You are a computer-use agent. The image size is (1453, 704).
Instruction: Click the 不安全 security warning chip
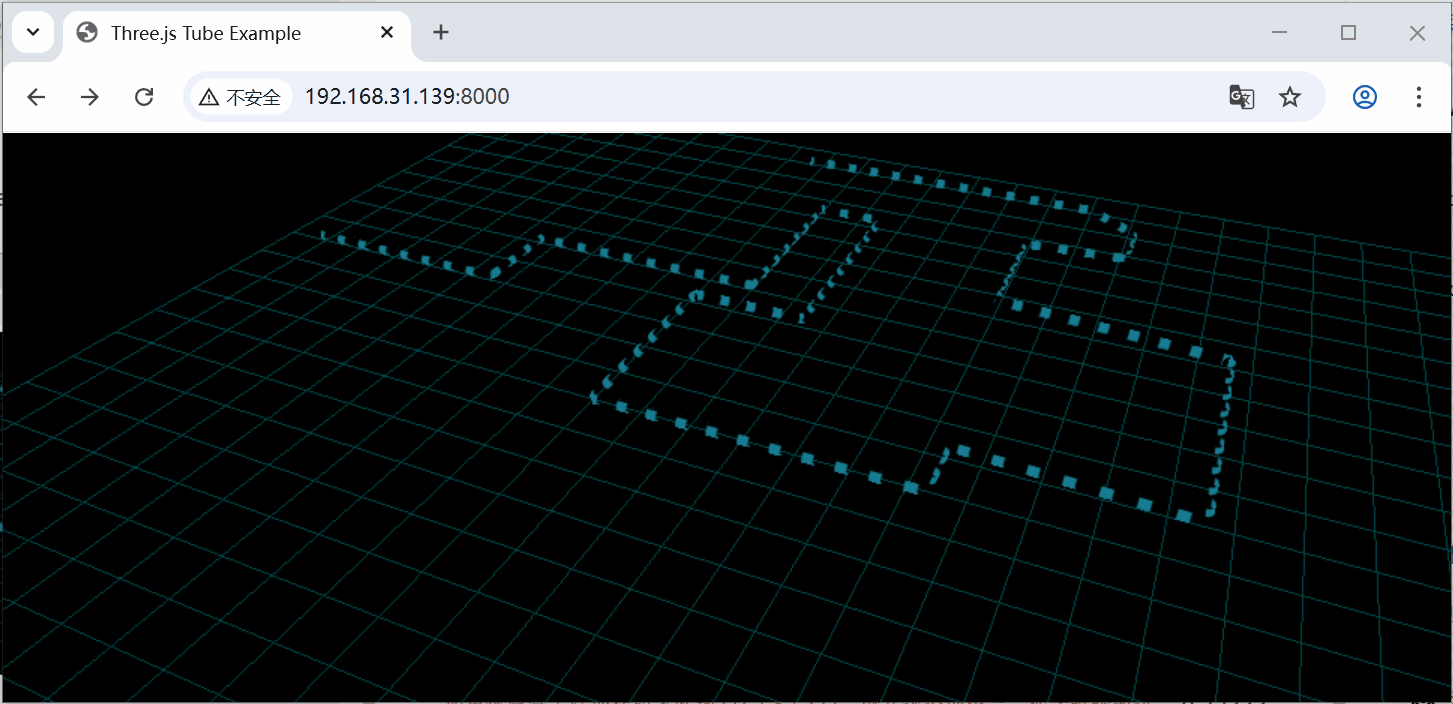point(240,97)
